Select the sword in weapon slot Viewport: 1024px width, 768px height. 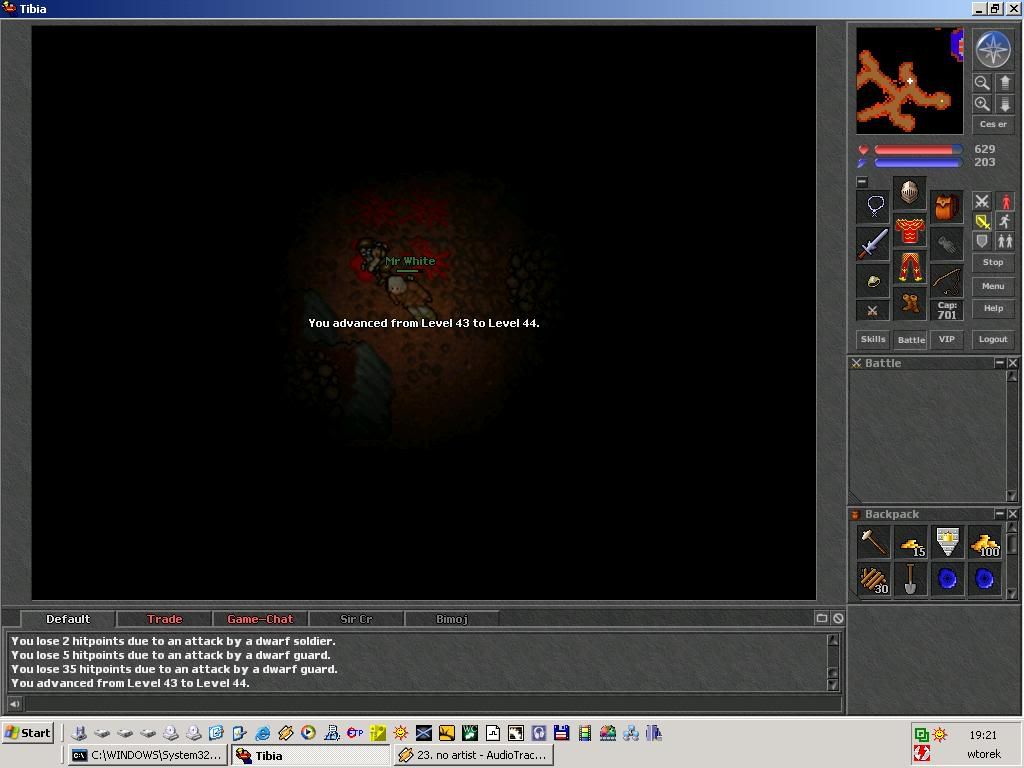point(873,243)
